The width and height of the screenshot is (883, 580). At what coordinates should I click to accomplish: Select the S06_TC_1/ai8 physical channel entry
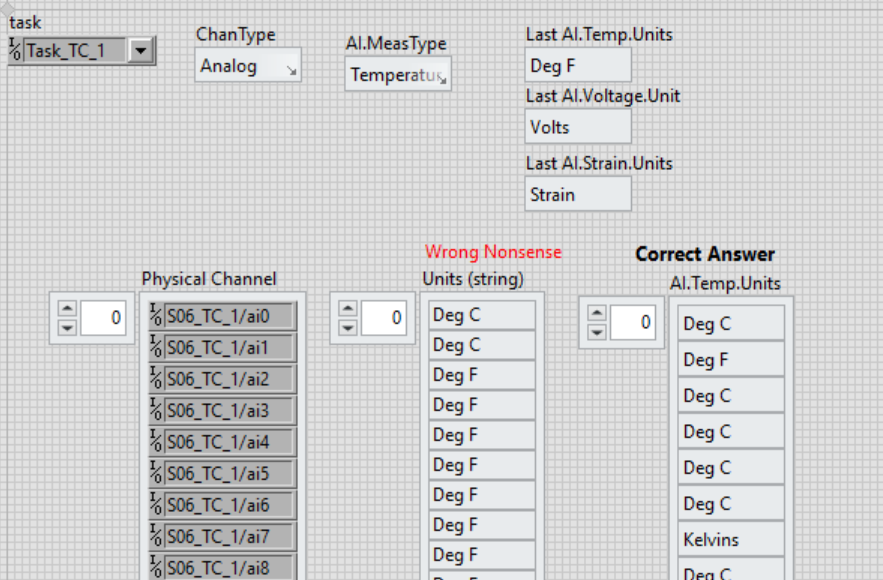click(229, 568)
